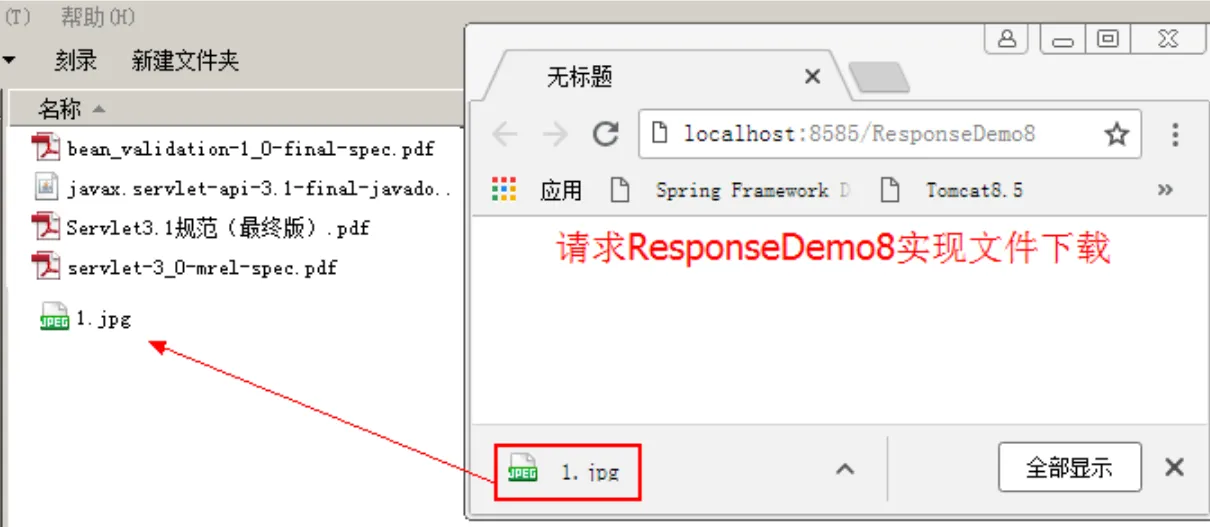This screenshot has width=1210, height=527.
Task: Select the 1.jpg file in the folder list
Action: pyautogui.click(x=85, y=318)
